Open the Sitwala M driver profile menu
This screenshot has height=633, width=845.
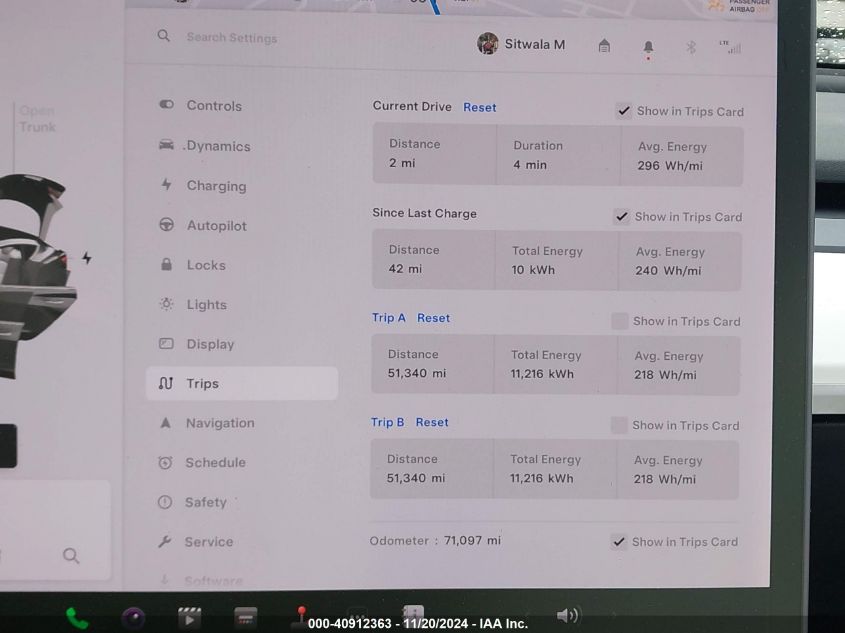pyautogui.click(x=522, y=44)
